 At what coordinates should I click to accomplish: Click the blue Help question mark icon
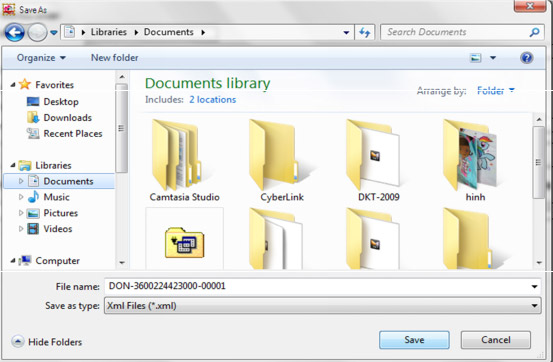526,58
